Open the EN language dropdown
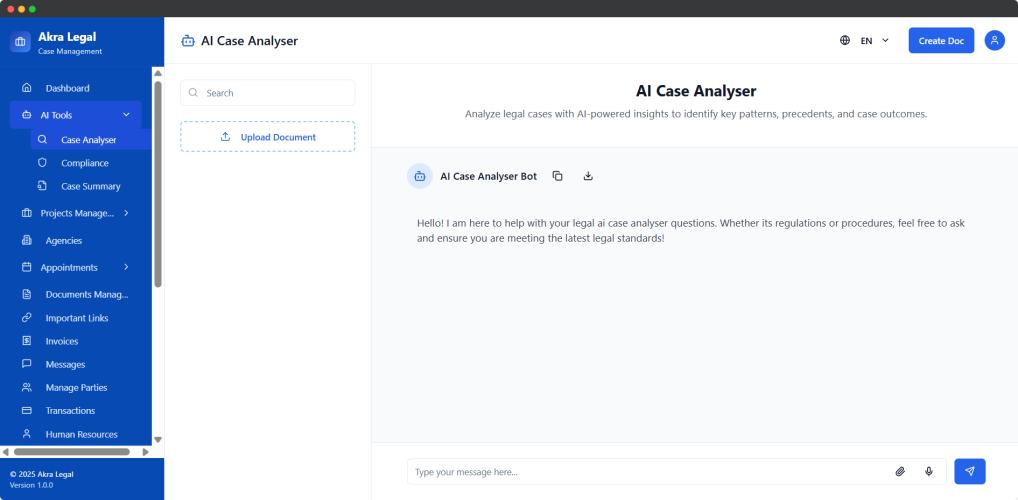1018x500 pixels. click(874, 41)
